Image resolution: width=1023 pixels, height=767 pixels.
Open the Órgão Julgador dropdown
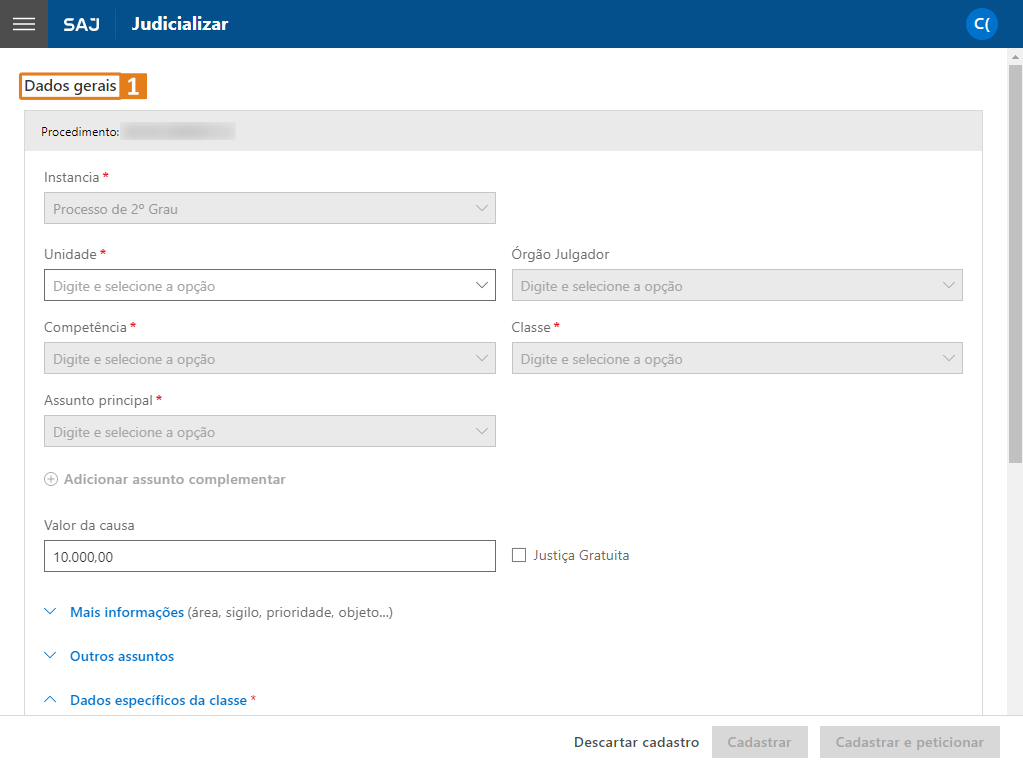737,285
